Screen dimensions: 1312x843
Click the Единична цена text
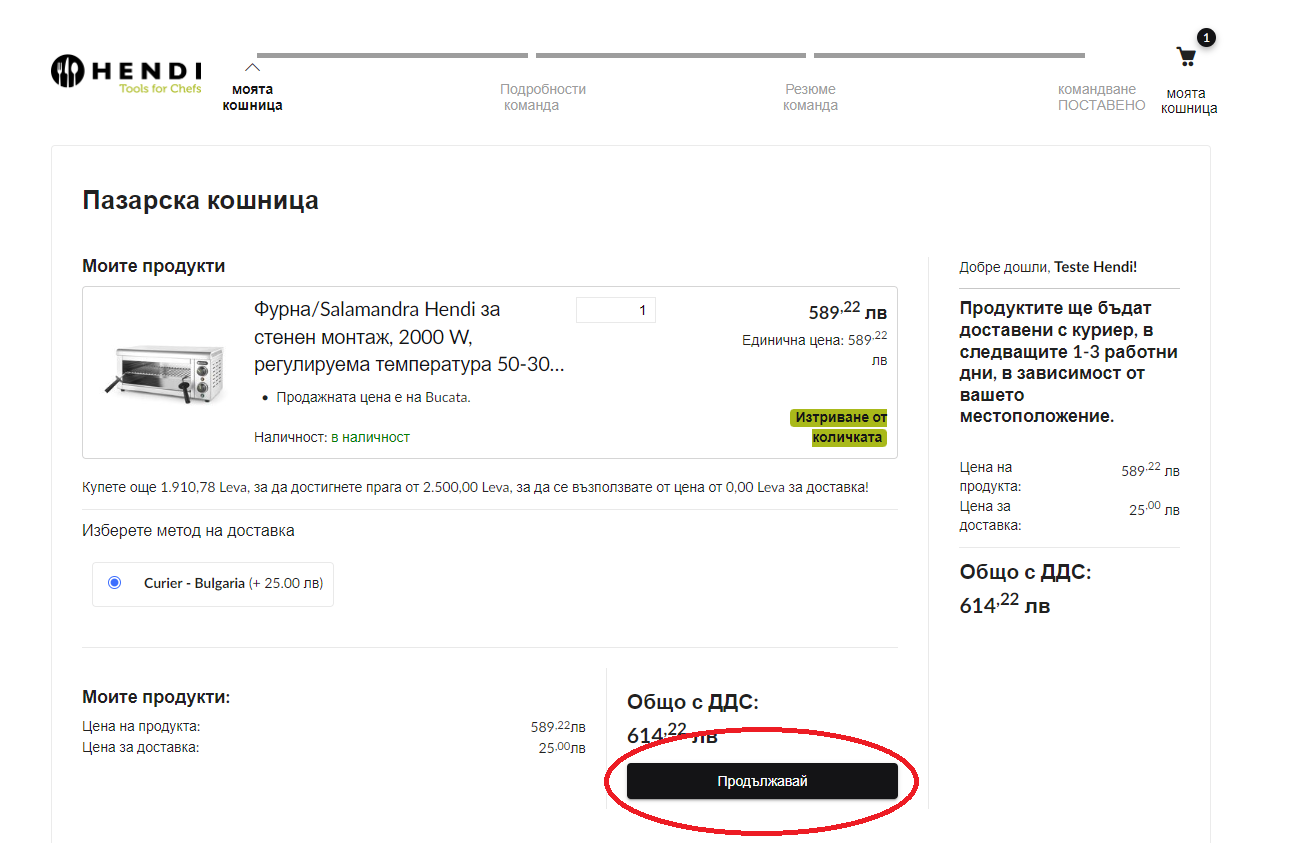[x=814, y=349]
